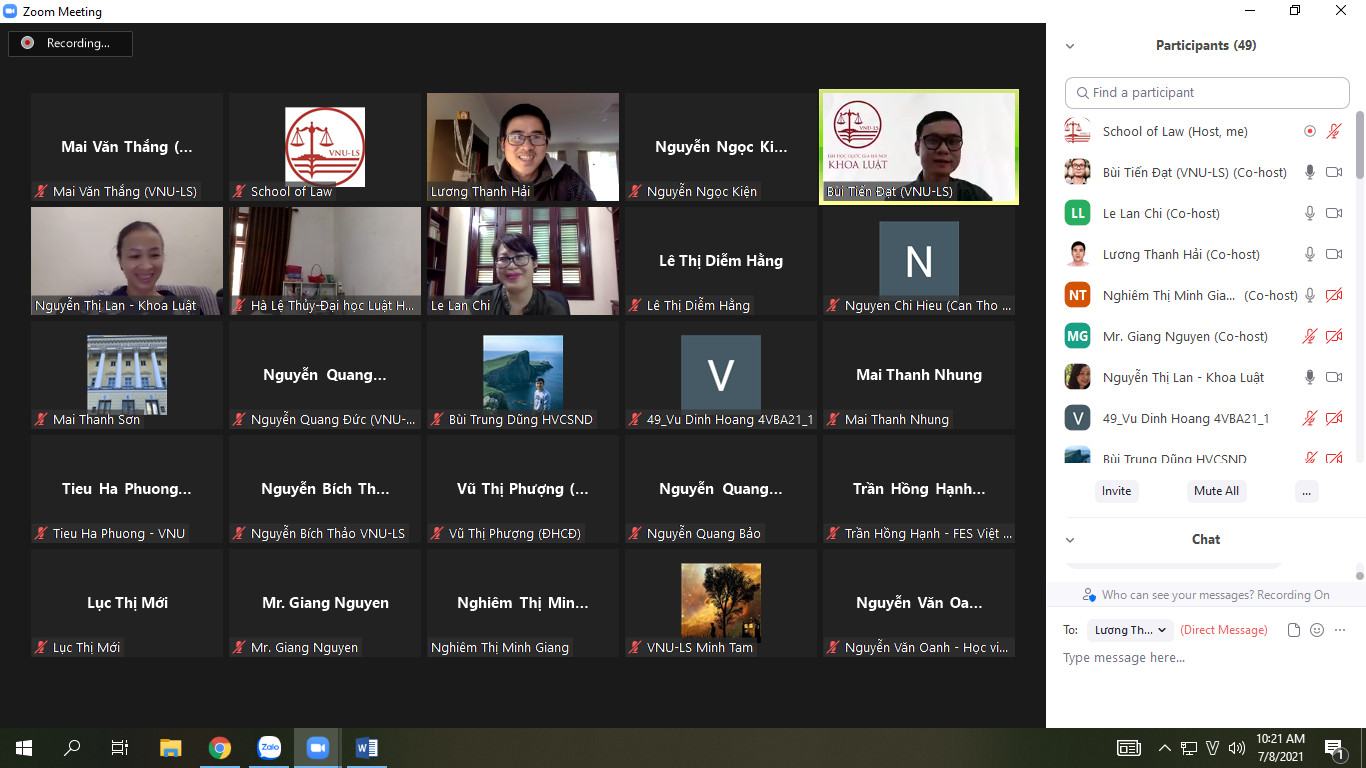This screenshot has width=1366, height=768.
Task: Open the chat recipient dropdown
Action: click(x=1130, y=630)
